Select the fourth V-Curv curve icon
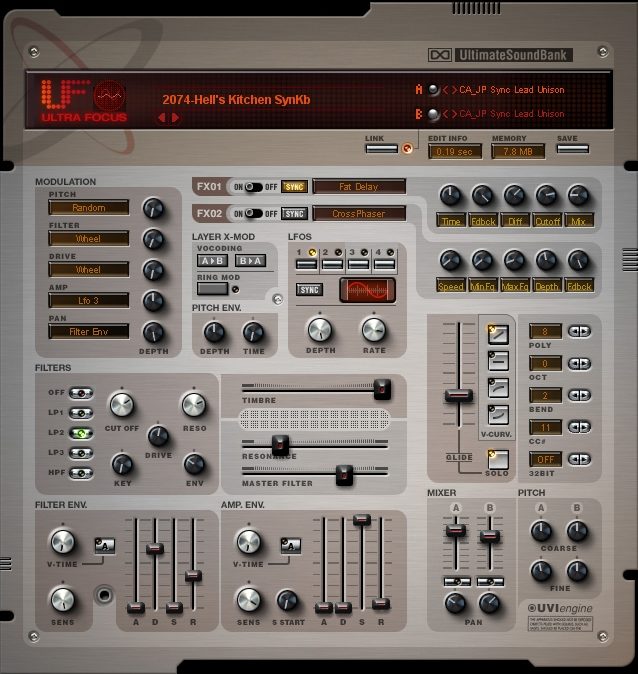The height and width of the screenshot is (674, 638). click(x=498, y=414)
